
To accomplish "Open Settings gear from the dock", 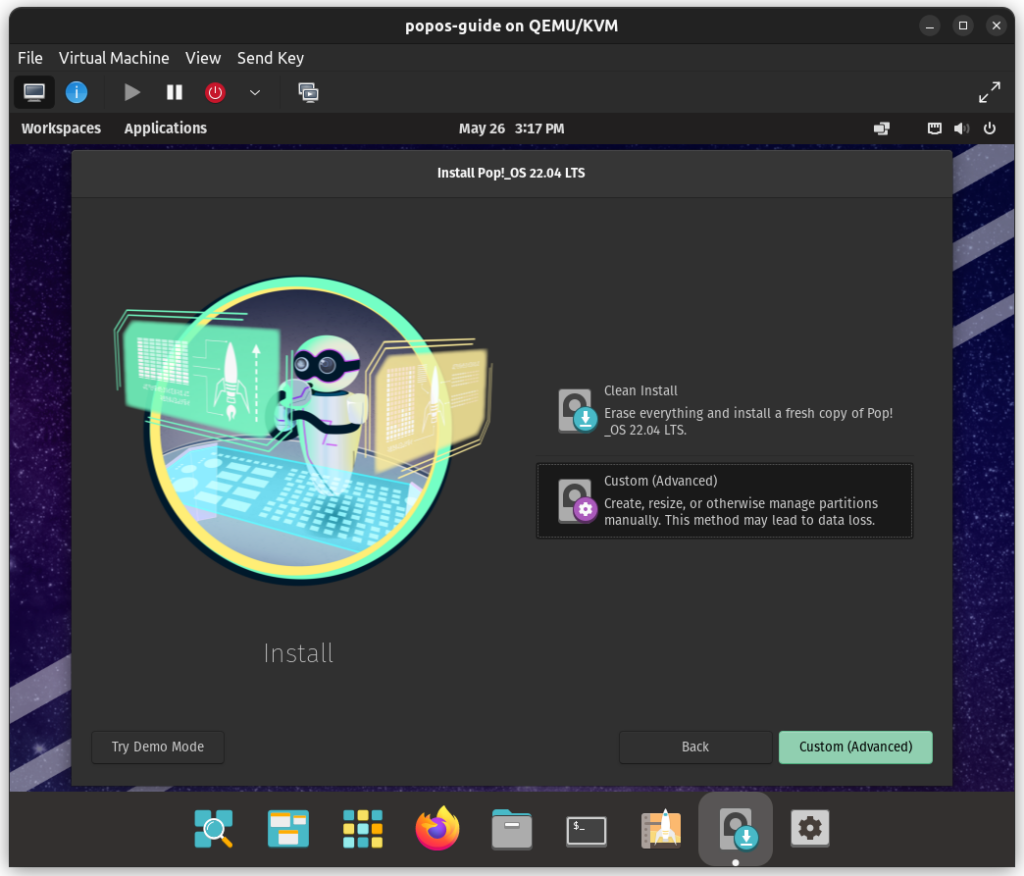I will point(810,828).
